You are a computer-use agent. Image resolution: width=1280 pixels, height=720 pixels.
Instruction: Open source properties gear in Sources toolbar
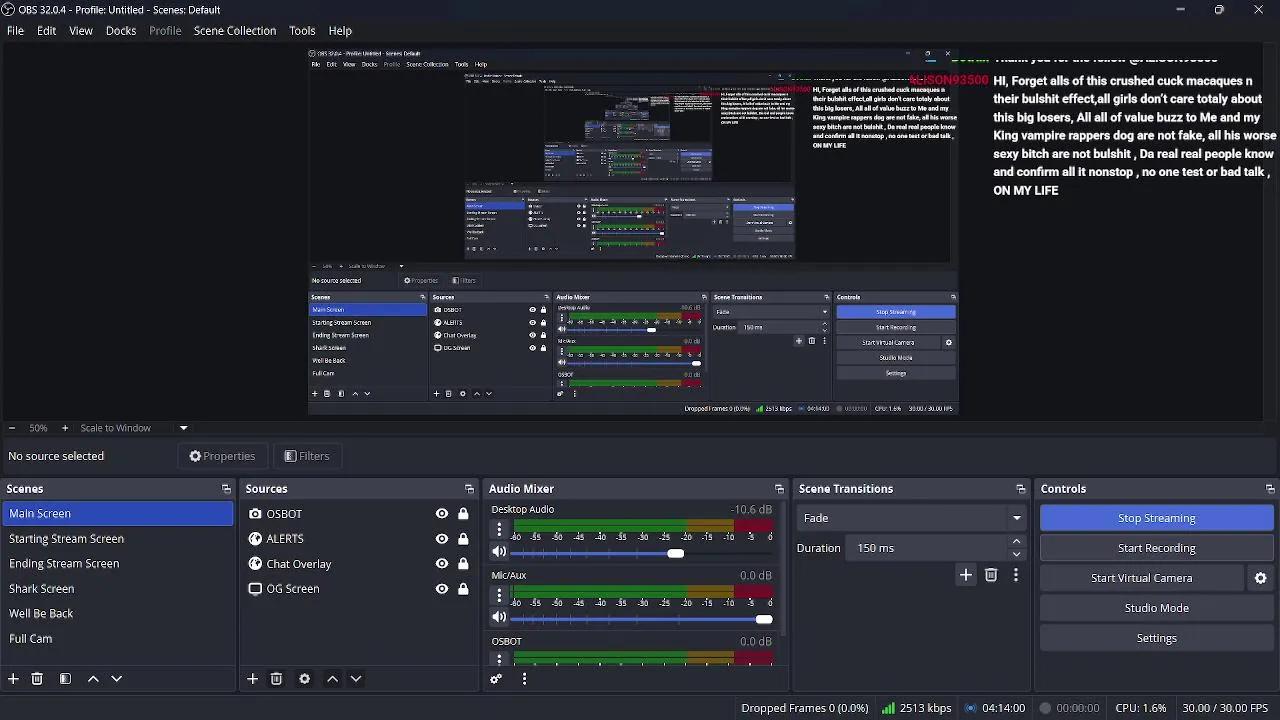click(x=304, y=679)
